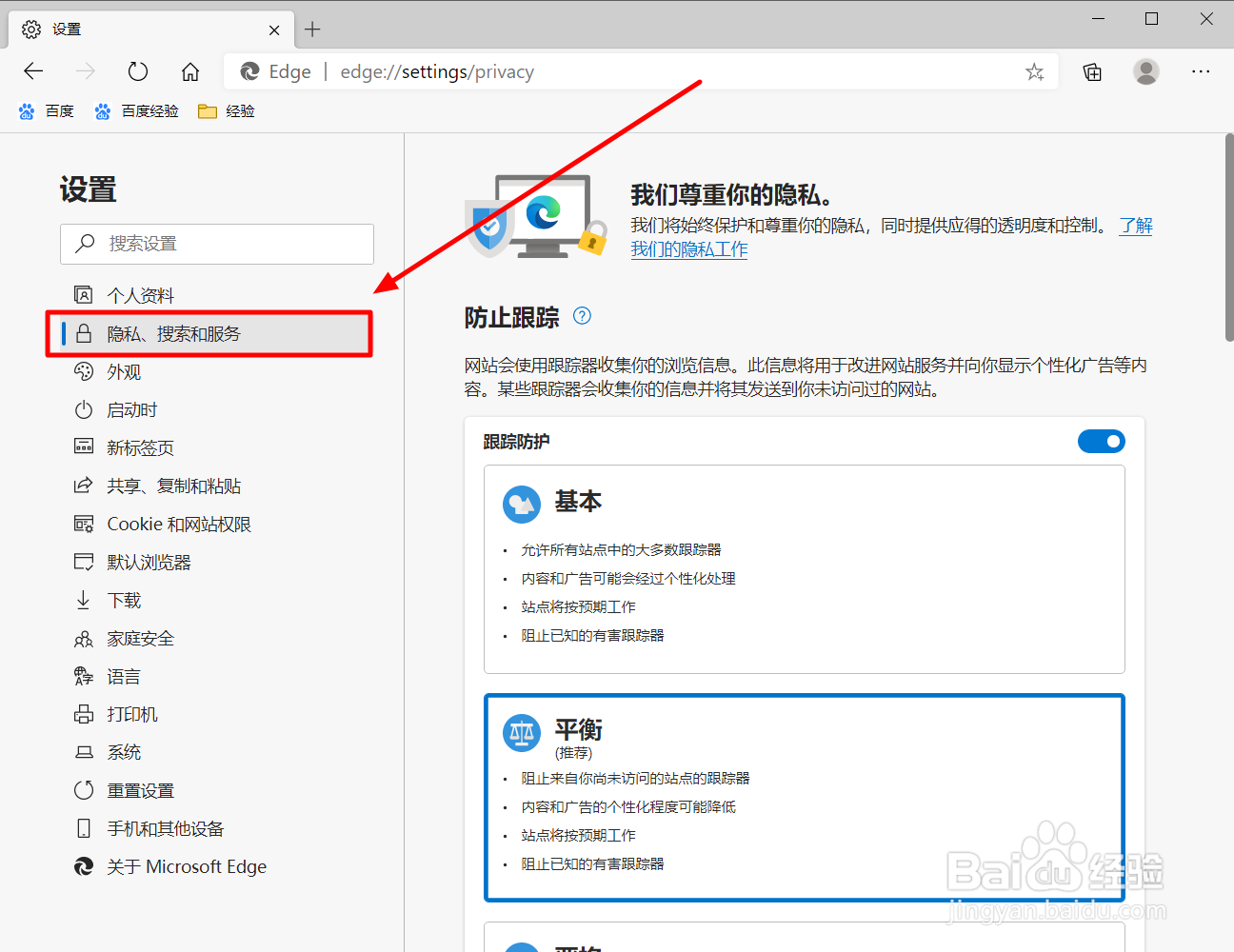The height and width of the screenshot is (952, 1234).
Task: Open the 外观 settings section
Action: tap(125, 371)
